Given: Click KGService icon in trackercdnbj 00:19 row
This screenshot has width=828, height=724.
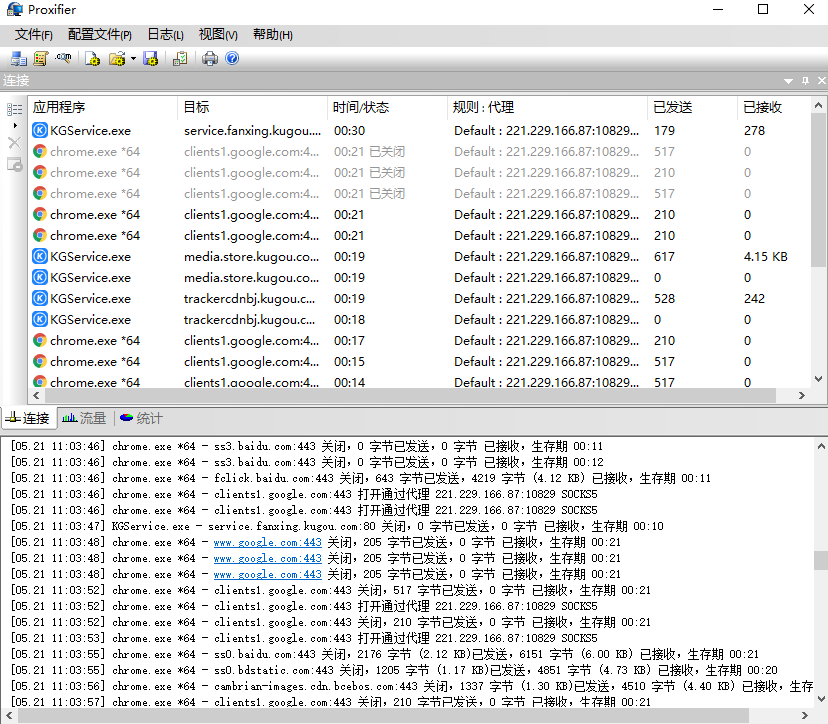Looking at the screenshot, I should pos(40,298).
